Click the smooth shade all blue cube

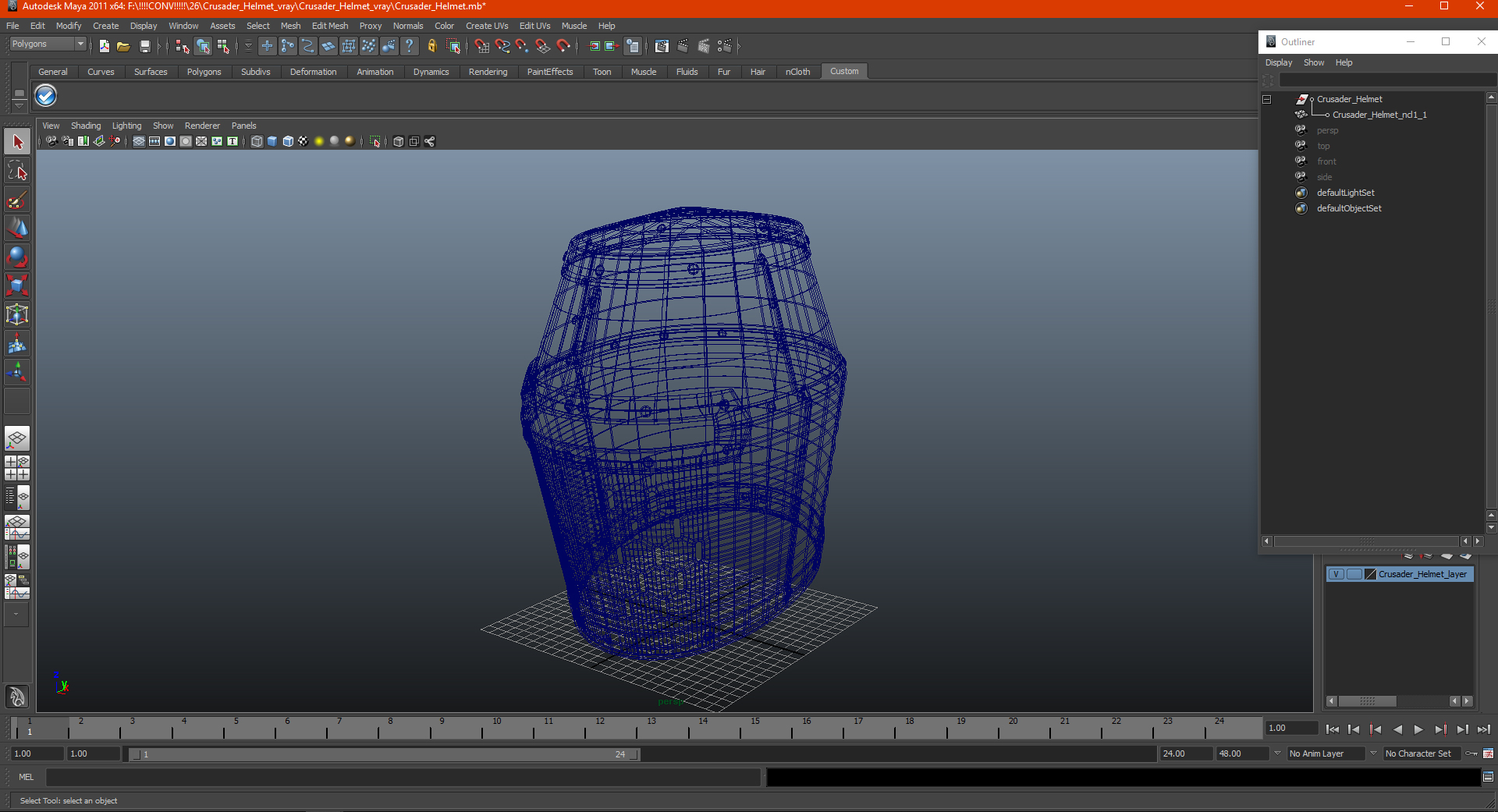pos(272,141)
